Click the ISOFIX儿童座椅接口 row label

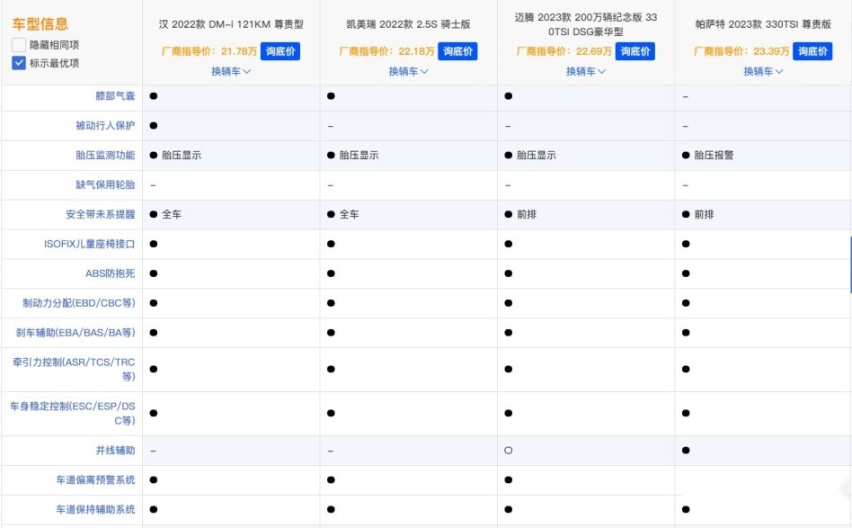tap(90, 244)
